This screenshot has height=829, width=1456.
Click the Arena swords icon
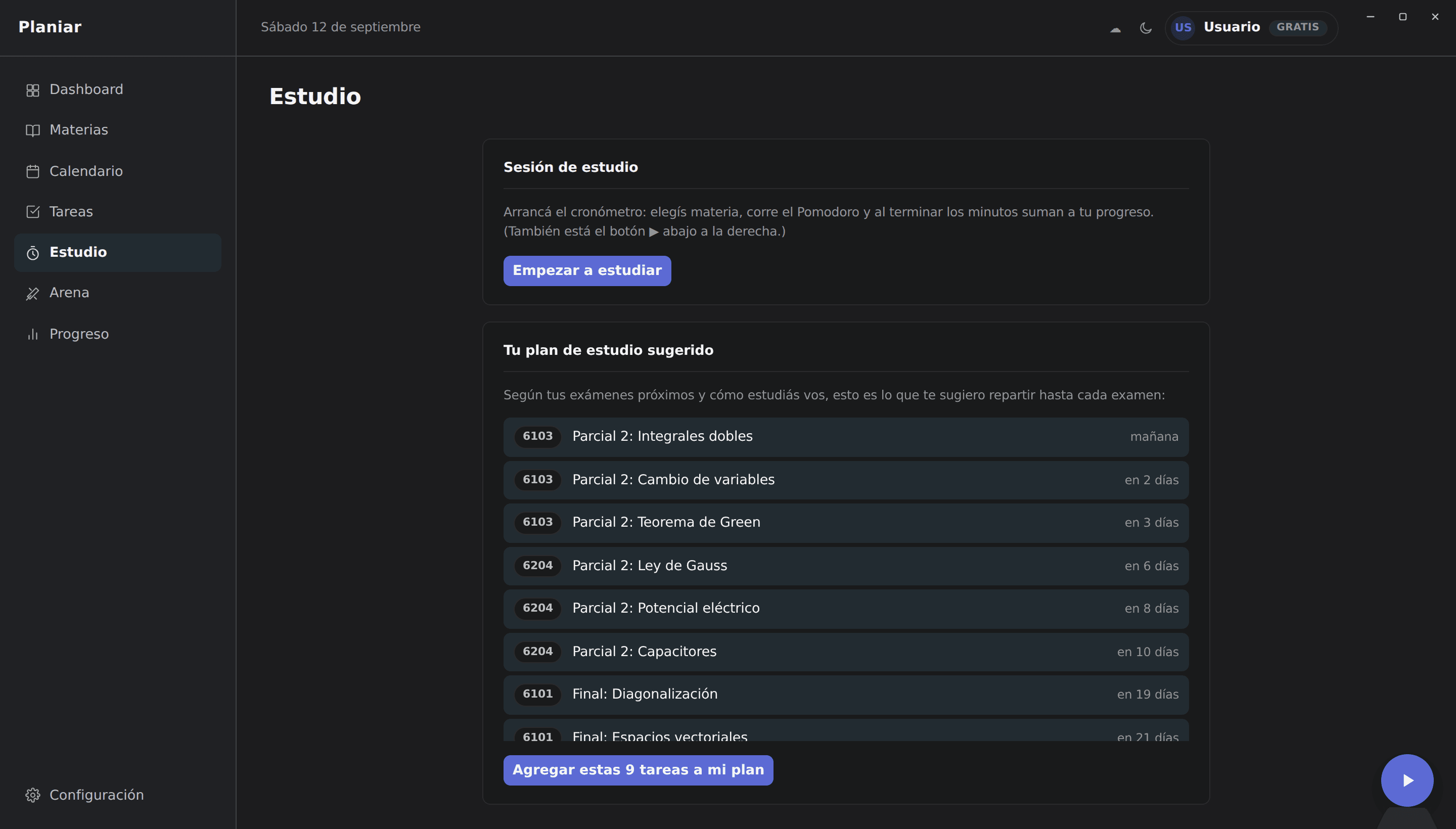pyautogui.click(x=32, y=293)
